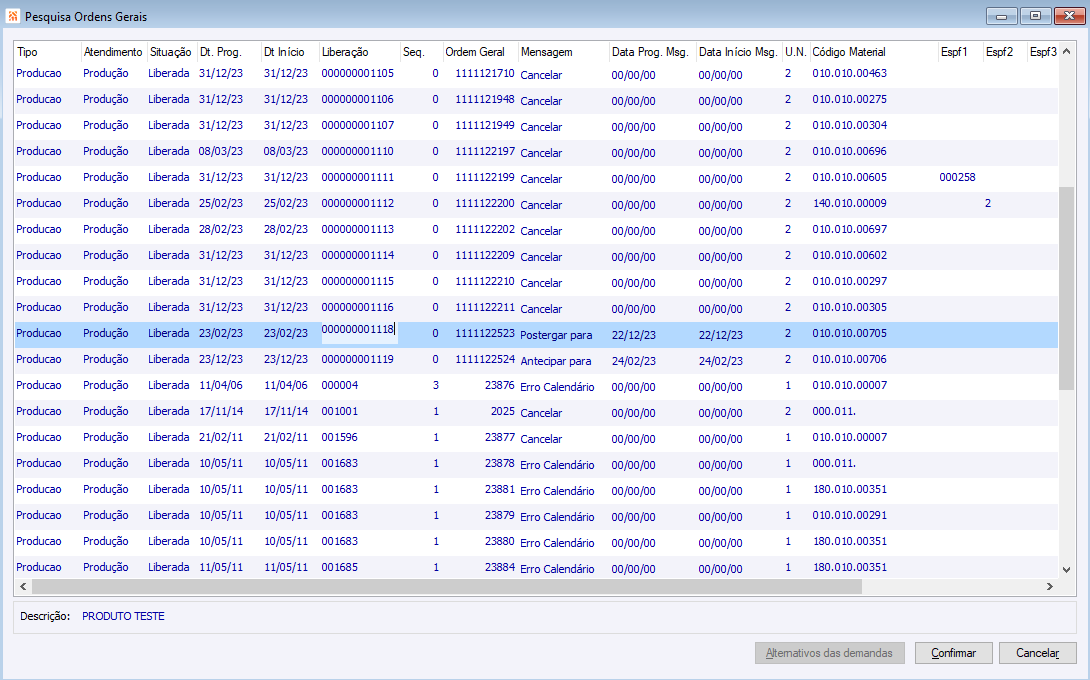Select Liberação cell 000004

click(x=340, y=385)
